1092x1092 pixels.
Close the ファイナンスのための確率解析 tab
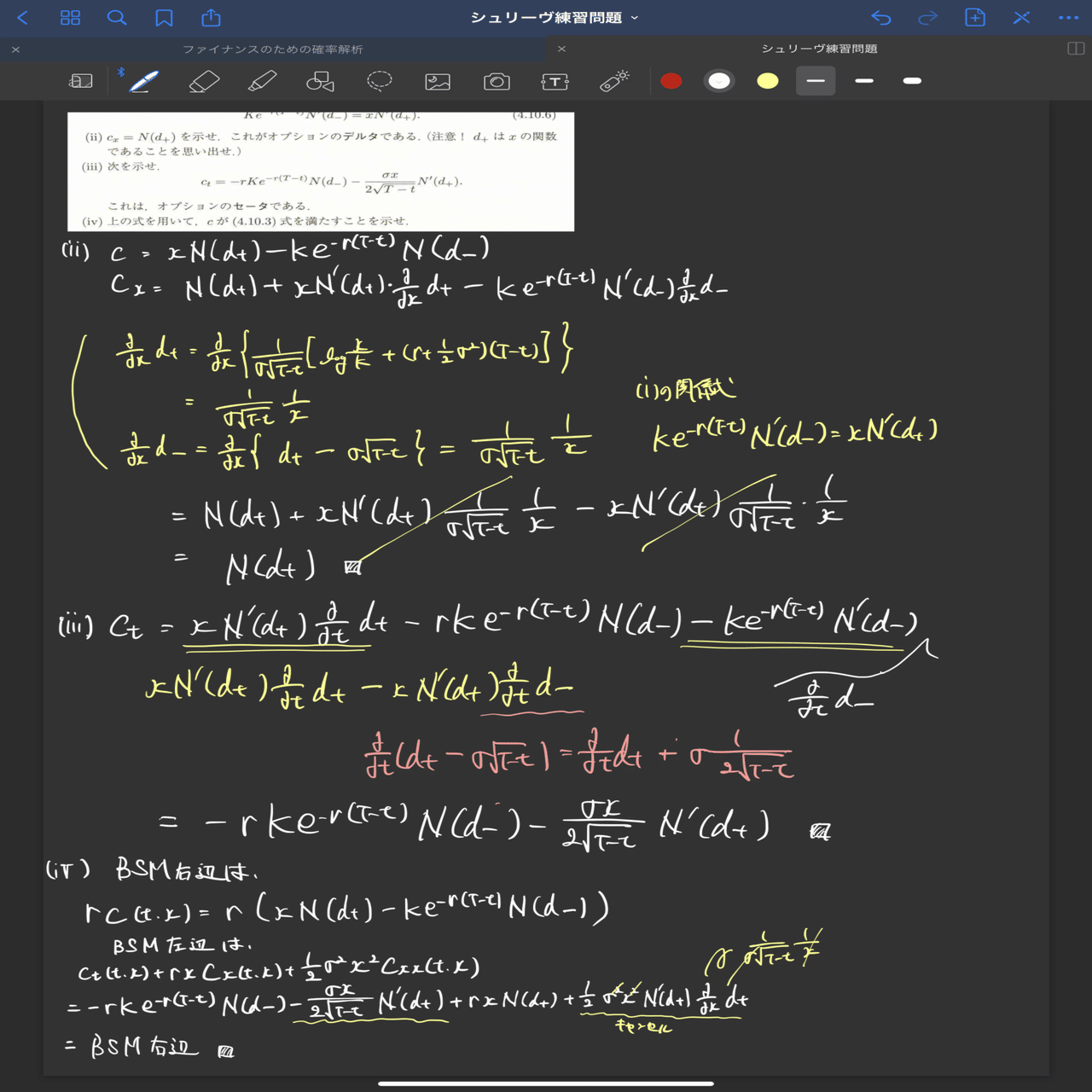(15, 49)
